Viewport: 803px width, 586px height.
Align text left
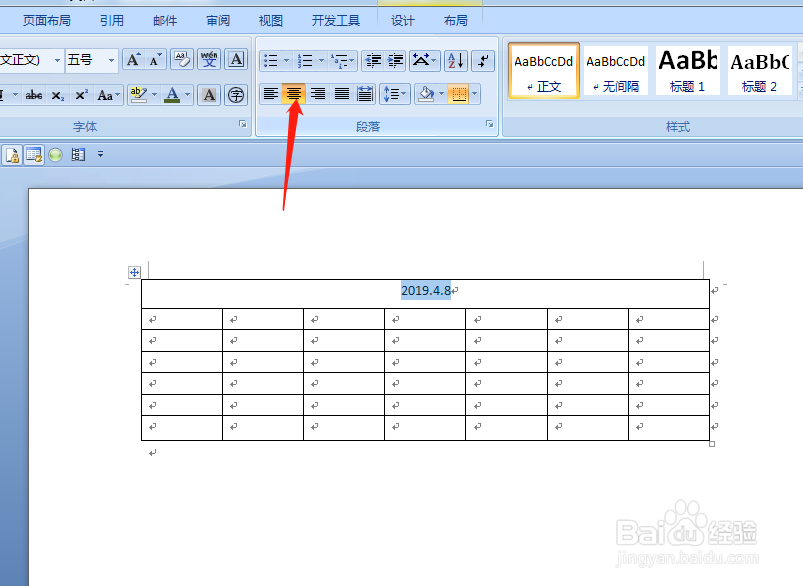[270, 94]
